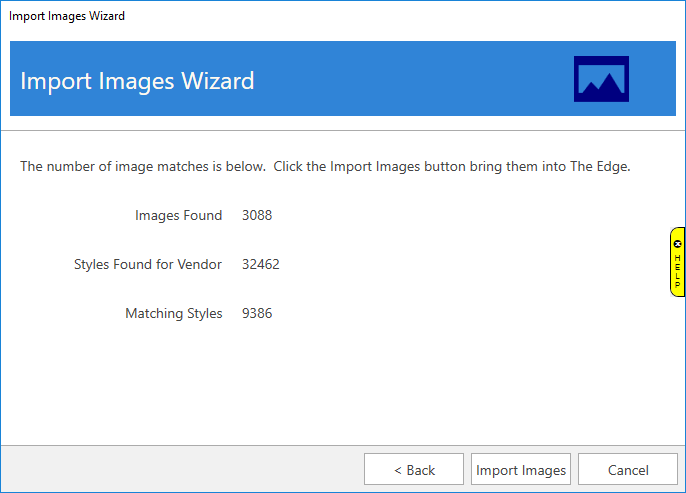
Task: Click the instruction text about image matches
Action: pos(325,166)
